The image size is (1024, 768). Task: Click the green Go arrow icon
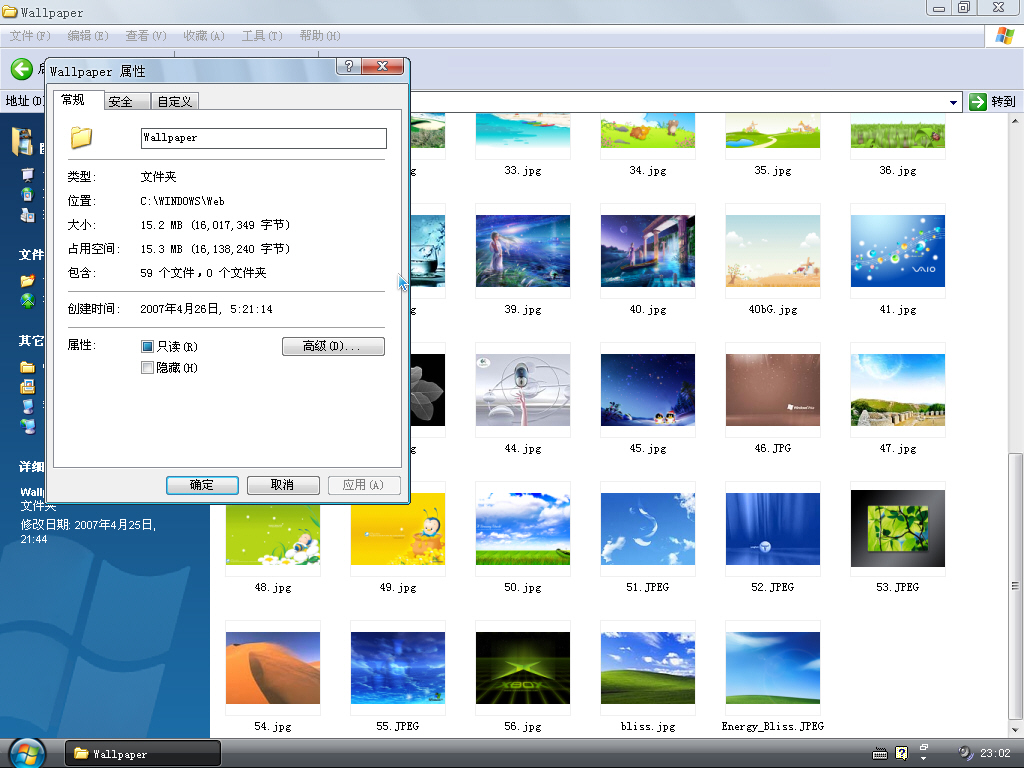click(x=978, y=102)
